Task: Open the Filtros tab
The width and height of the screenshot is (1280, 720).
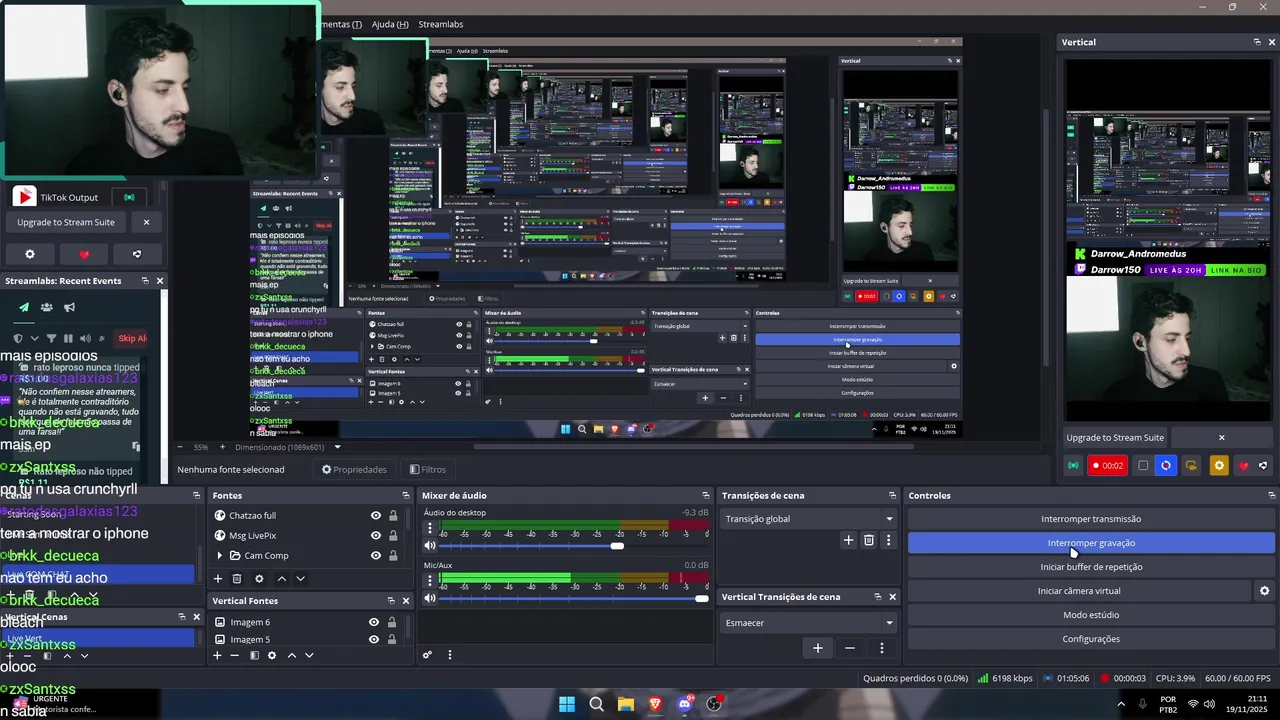Action: pos(428,469)
